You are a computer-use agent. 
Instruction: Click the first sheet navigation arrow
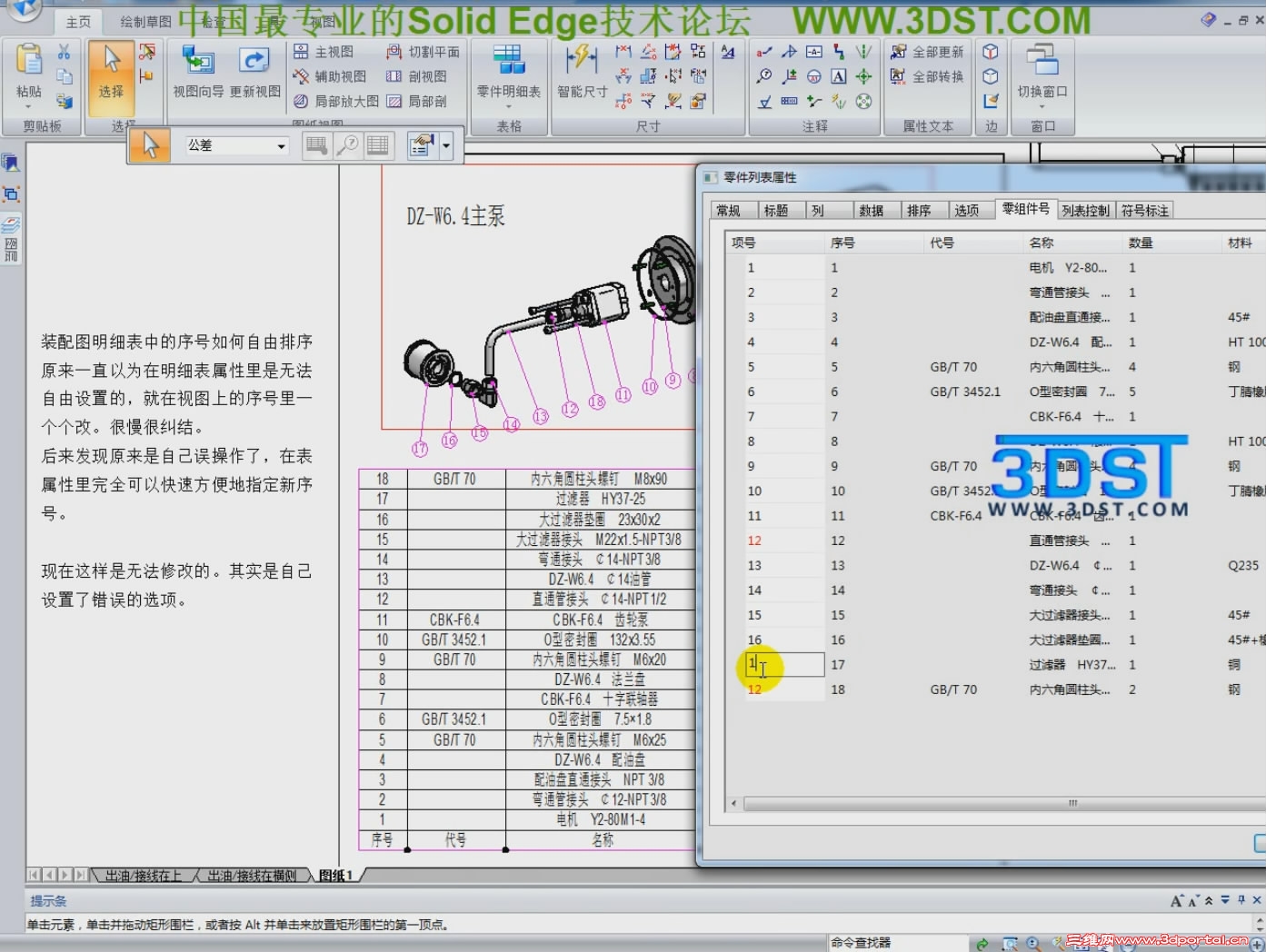pos(34,876)
